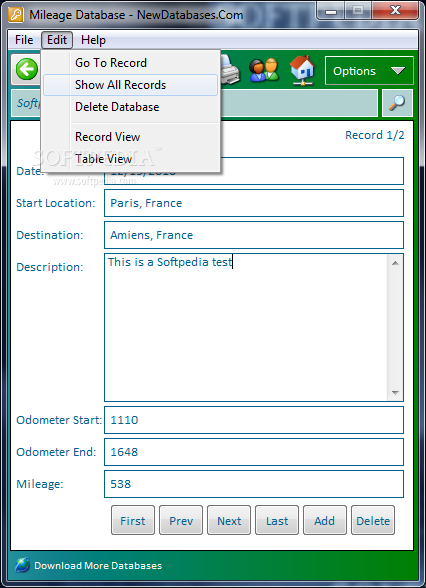The height and width of the screenshot is (588, 426).
Task: Switch to Record View
Action: (x=130, y=137)
